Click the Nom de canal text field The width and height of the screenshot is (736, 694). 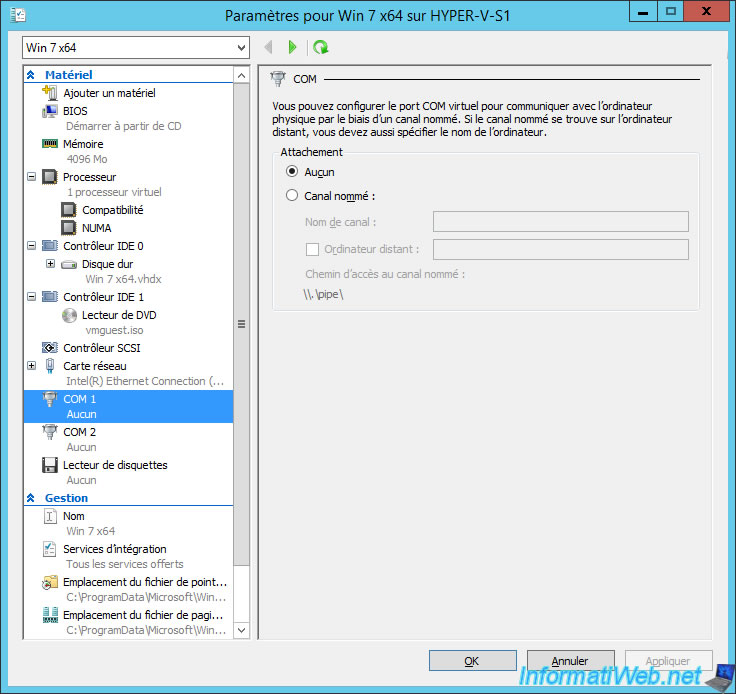pos(560,222)
